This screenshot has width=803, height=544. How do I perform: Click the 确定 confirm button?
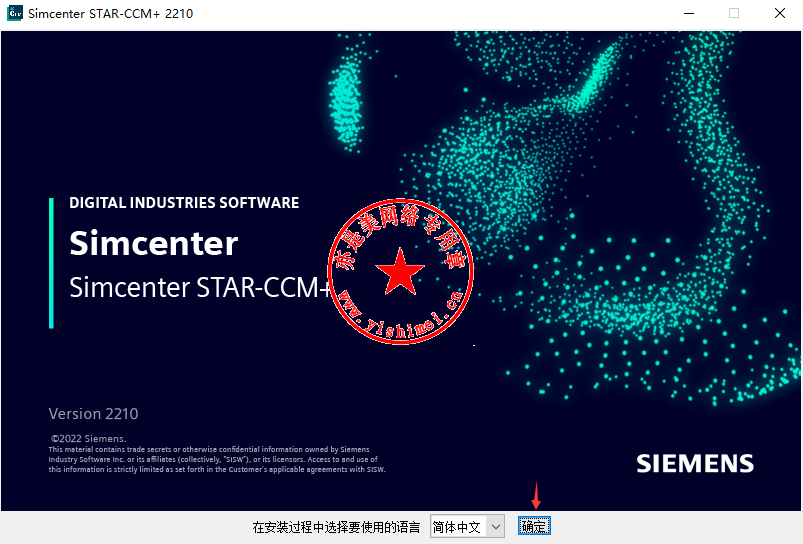click(534, 526)
